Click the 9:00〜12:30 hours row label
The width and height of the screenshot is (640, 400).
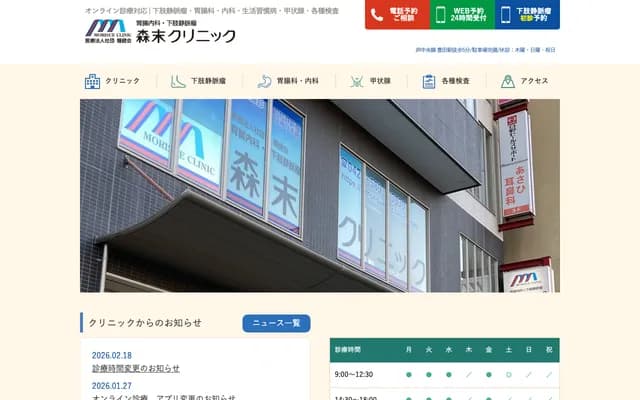(353, 375)
